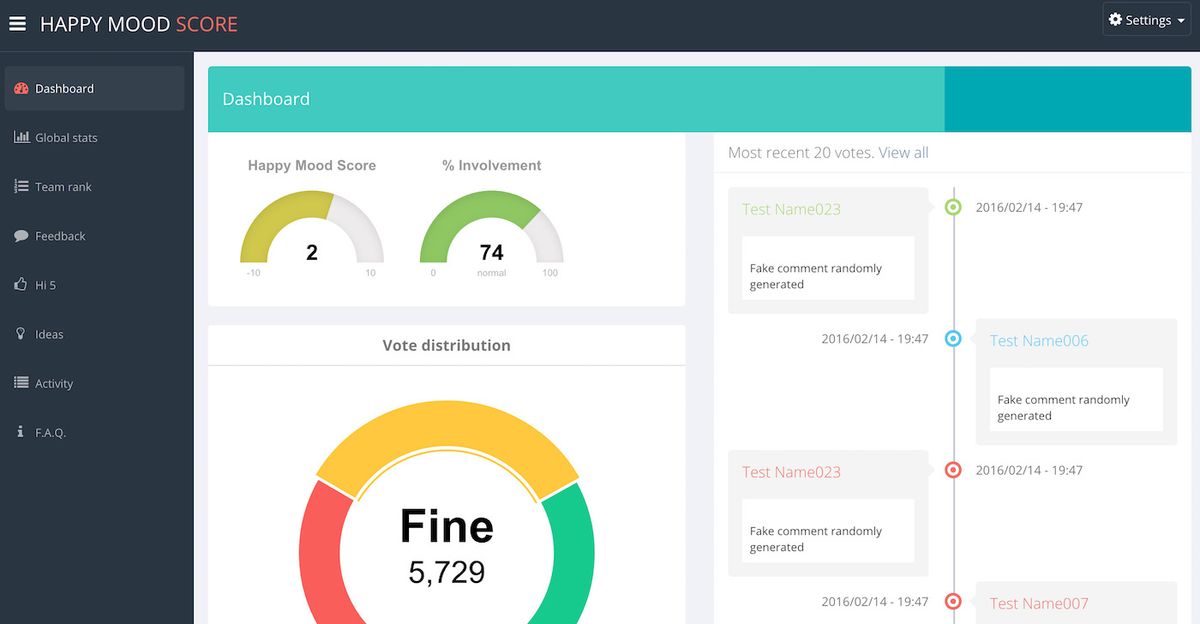Click the Settings gear icon
The width and height of the screenshot is (1200, 624).
pyautogui.click(x=1117, y=19)
